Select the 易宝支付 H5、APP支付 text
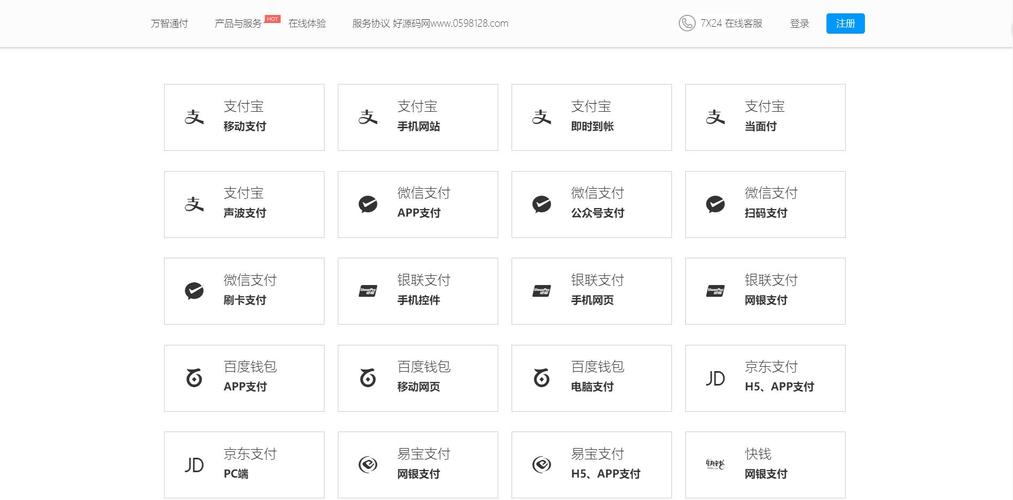This screenshot has height=500, width=1013. click(606, 464)
